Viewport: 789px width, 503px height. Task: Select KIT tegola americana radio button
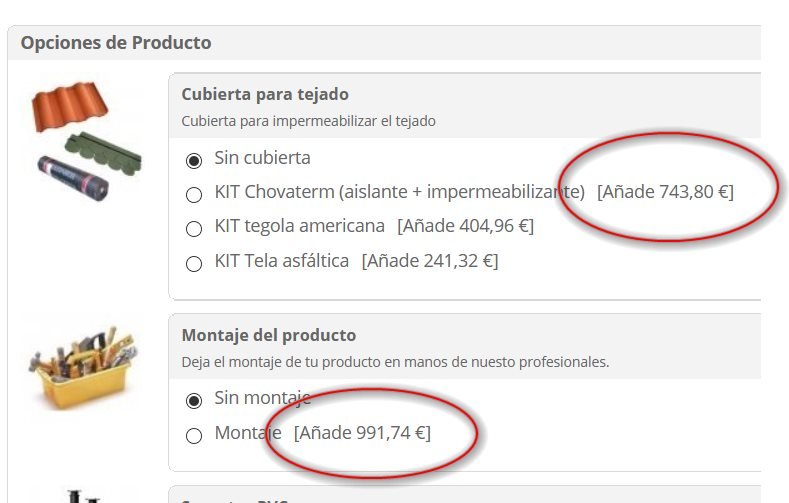(194, 228)
